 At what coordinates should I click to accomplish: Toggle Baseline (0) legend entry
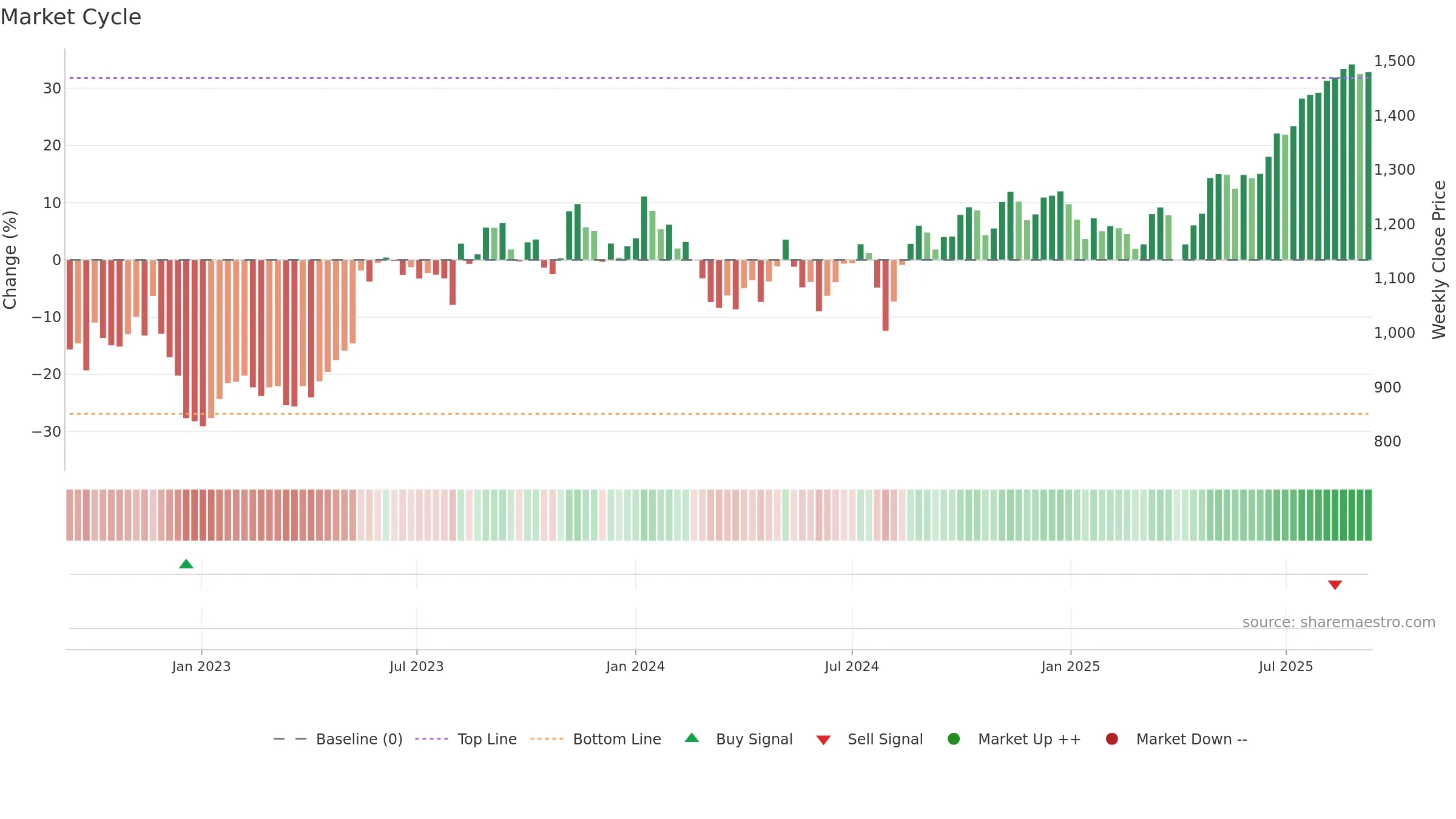[x=338, y=739]
